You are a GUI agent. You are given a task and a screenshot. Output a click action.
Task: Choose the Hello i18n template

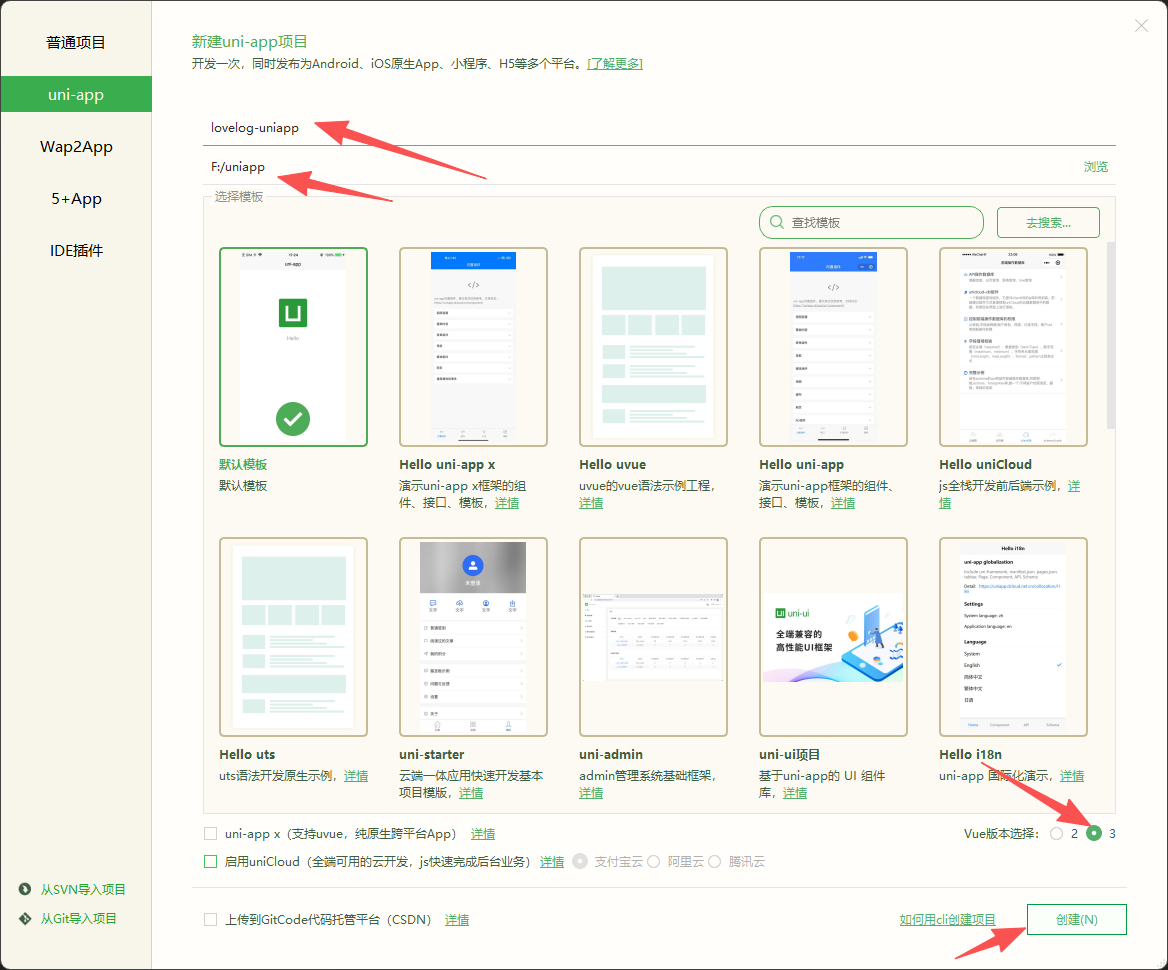tap(1013, 637)
